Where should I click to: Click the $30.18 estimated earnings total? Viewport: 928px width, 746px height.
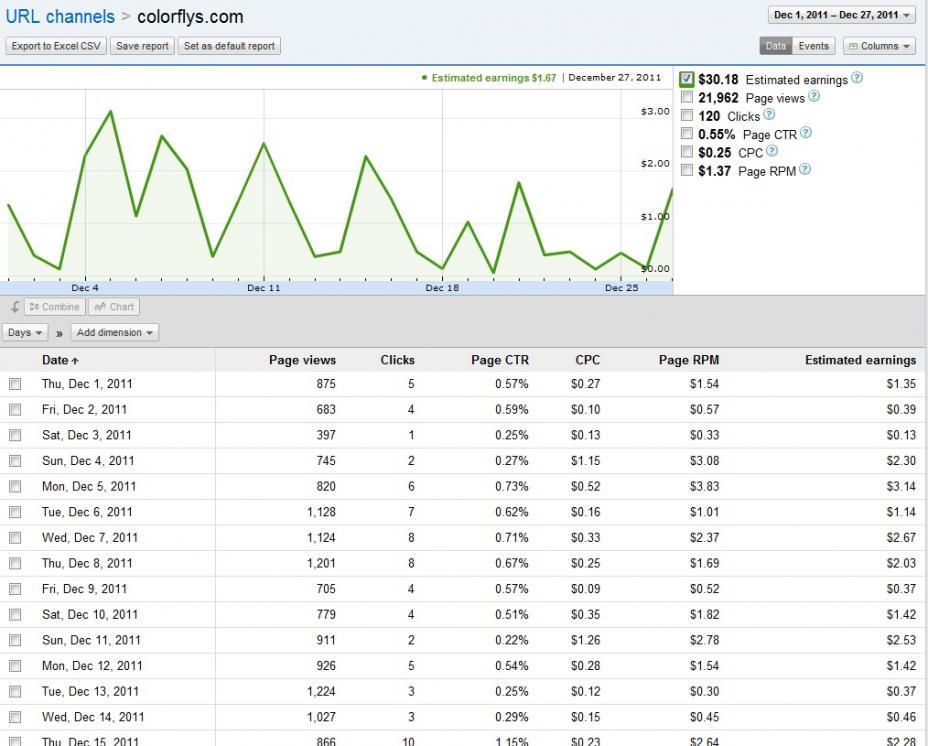coord(718,79)
